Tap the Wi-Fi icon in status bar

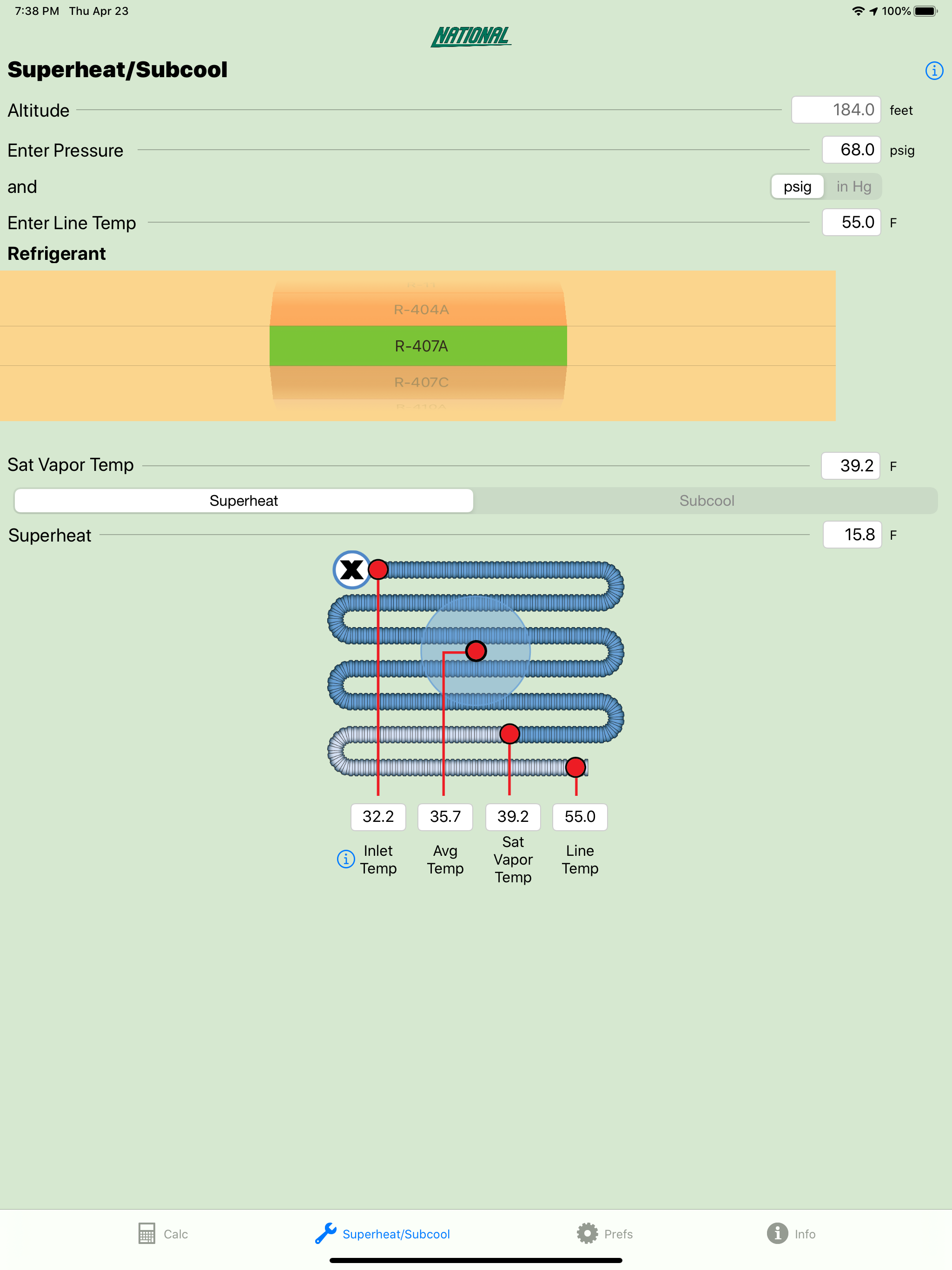point(858,11)
